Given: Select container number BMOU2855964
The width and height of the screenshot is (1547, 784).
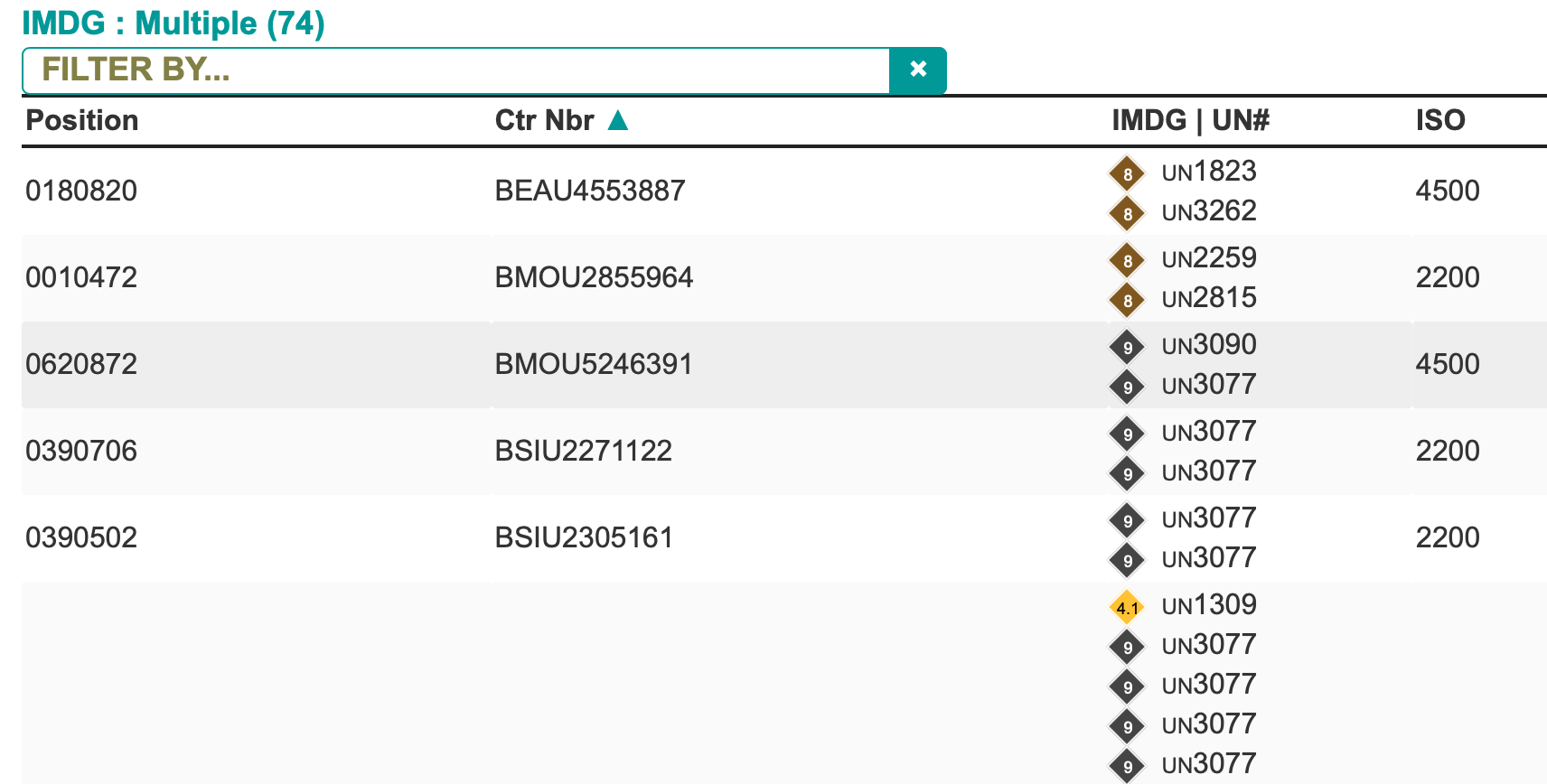Looking at the screenshot, I should tap(594, 277).
